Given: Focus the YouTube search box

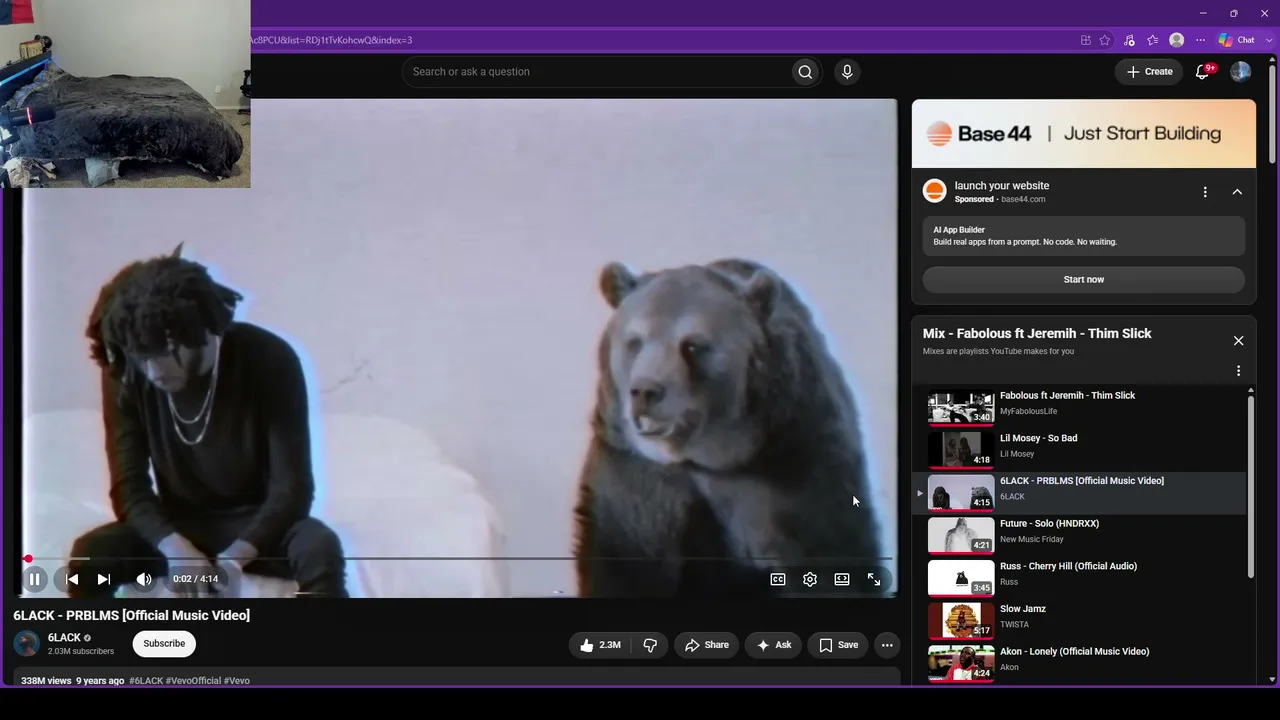Looking at the screenshot, I should pos(596,72).
